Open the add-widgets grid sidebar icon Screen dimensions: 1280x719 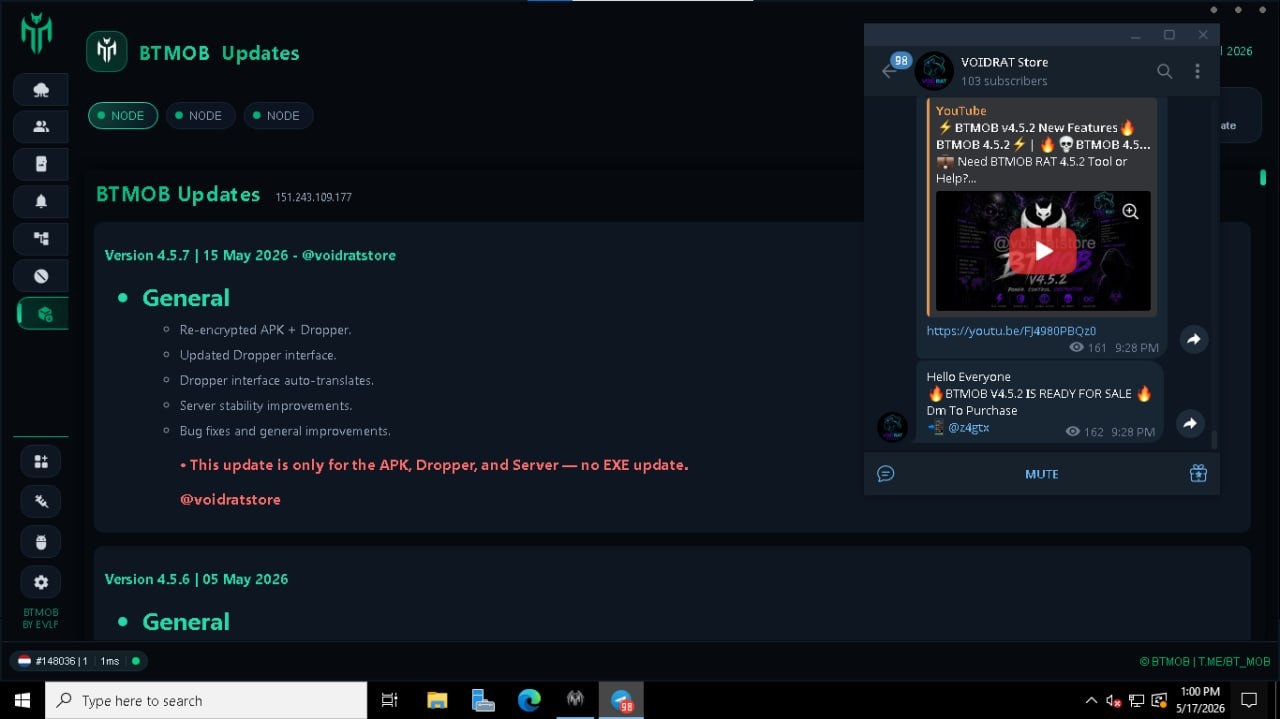41,461
